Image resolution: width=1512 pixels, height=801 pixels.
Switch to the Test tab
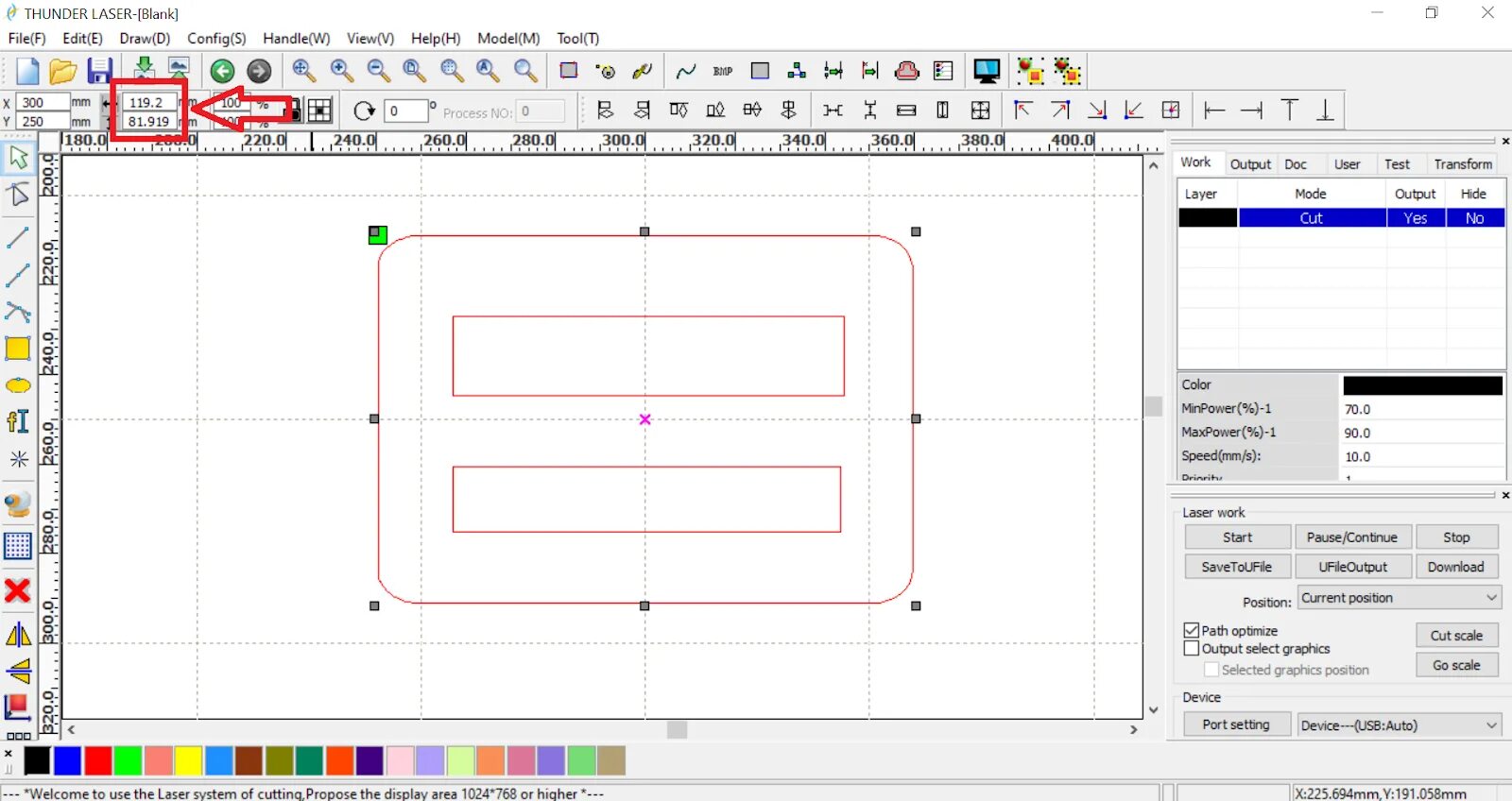click(1397, 164)
